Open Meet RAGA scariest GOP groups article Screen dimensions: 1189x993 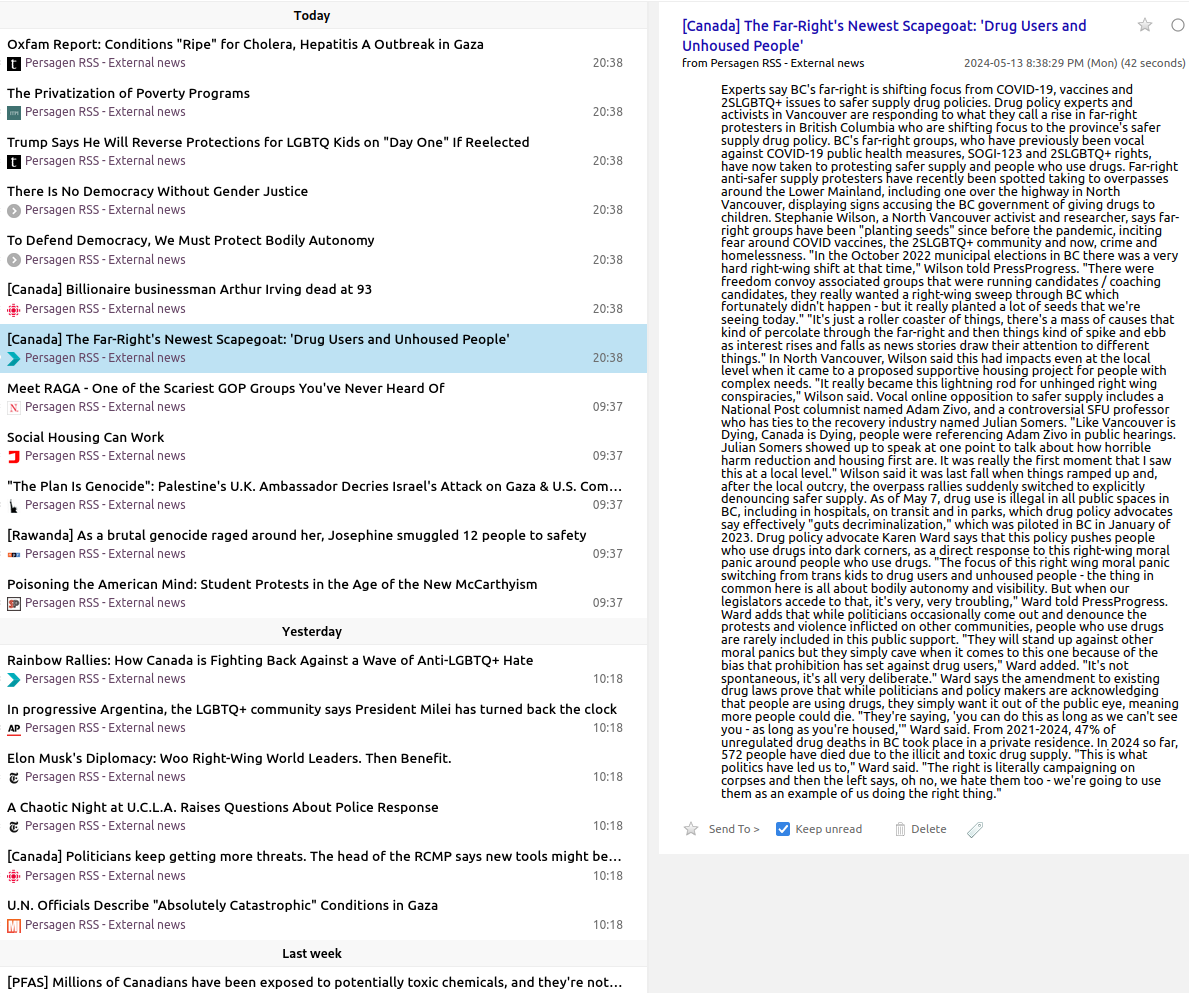pos(323,397)
